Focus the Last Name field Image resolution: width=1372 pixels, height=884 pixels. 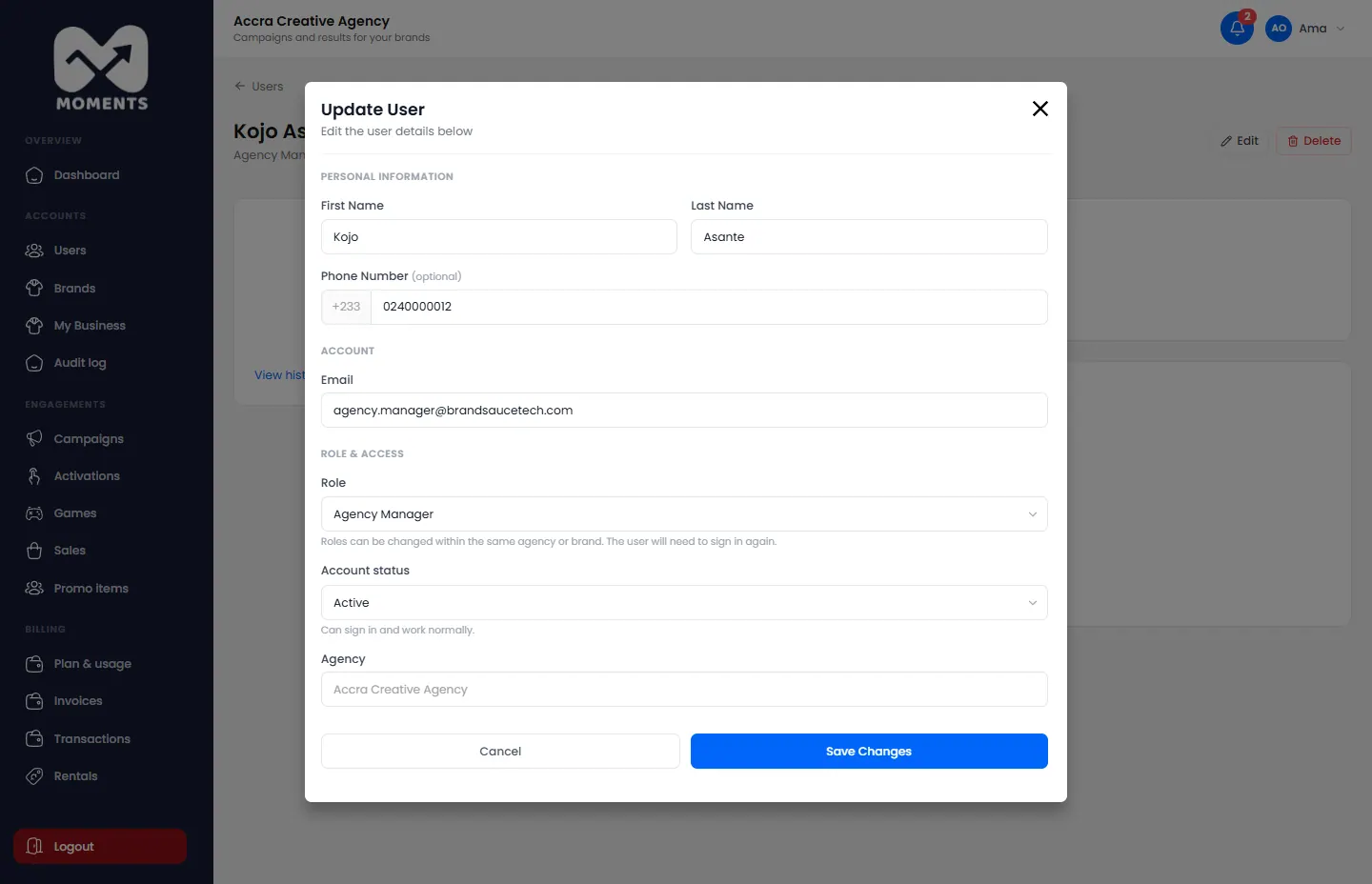[869, 237]
